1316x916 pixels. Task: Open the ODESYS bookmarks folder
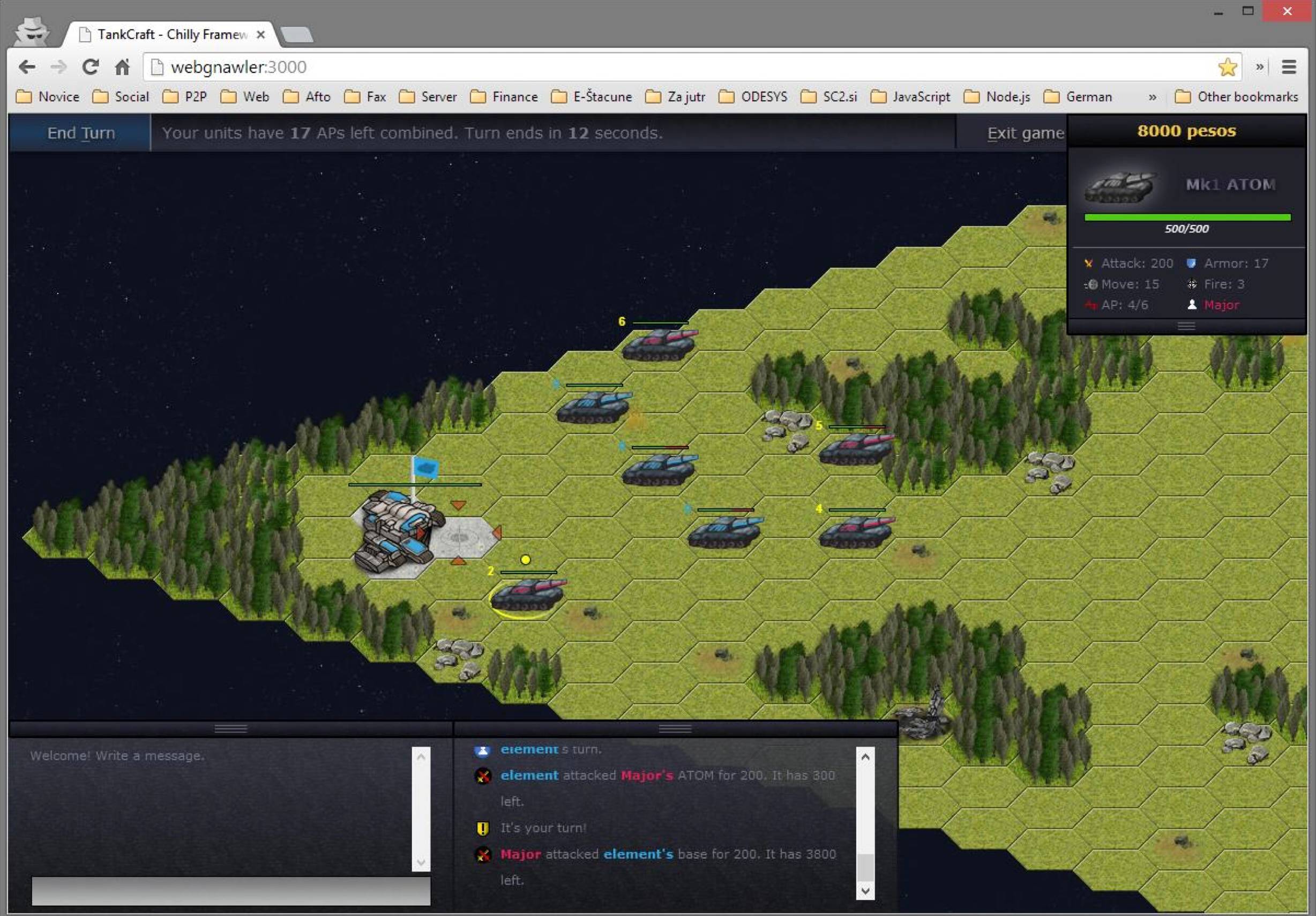click(753, 97)
